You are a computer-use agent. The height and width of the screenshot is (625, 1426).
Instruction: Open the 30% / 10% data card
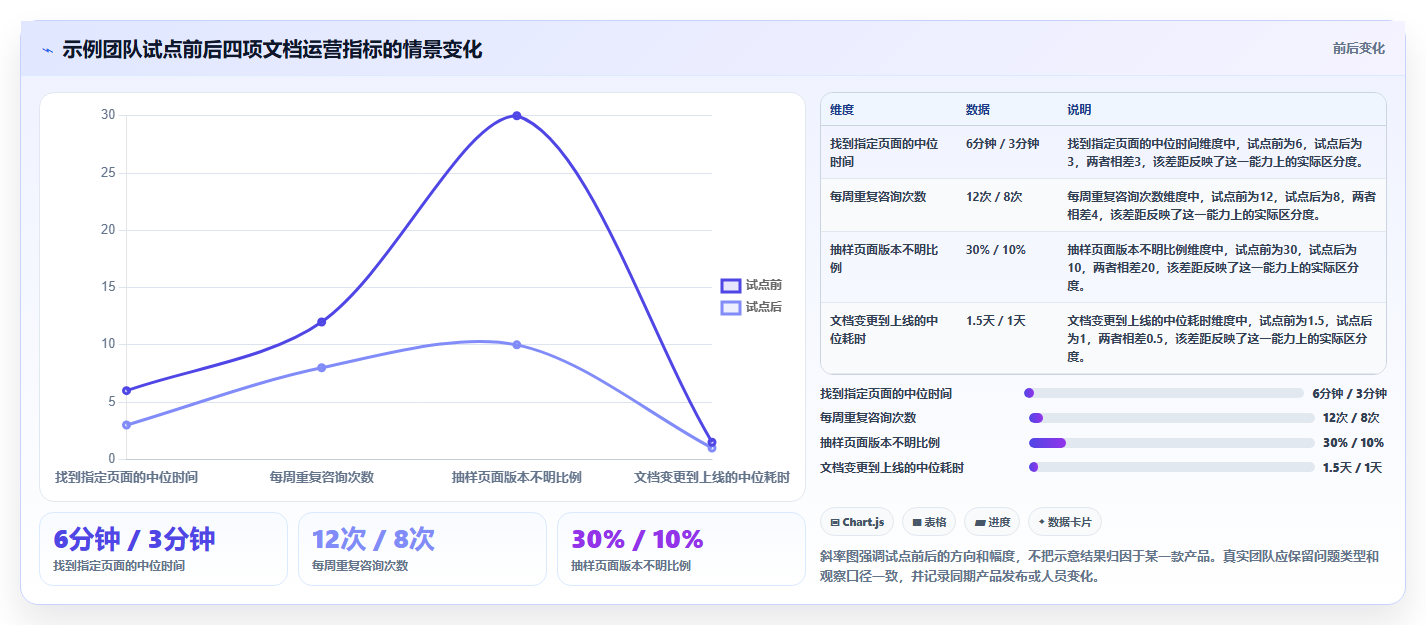click(x=681, y=549)
